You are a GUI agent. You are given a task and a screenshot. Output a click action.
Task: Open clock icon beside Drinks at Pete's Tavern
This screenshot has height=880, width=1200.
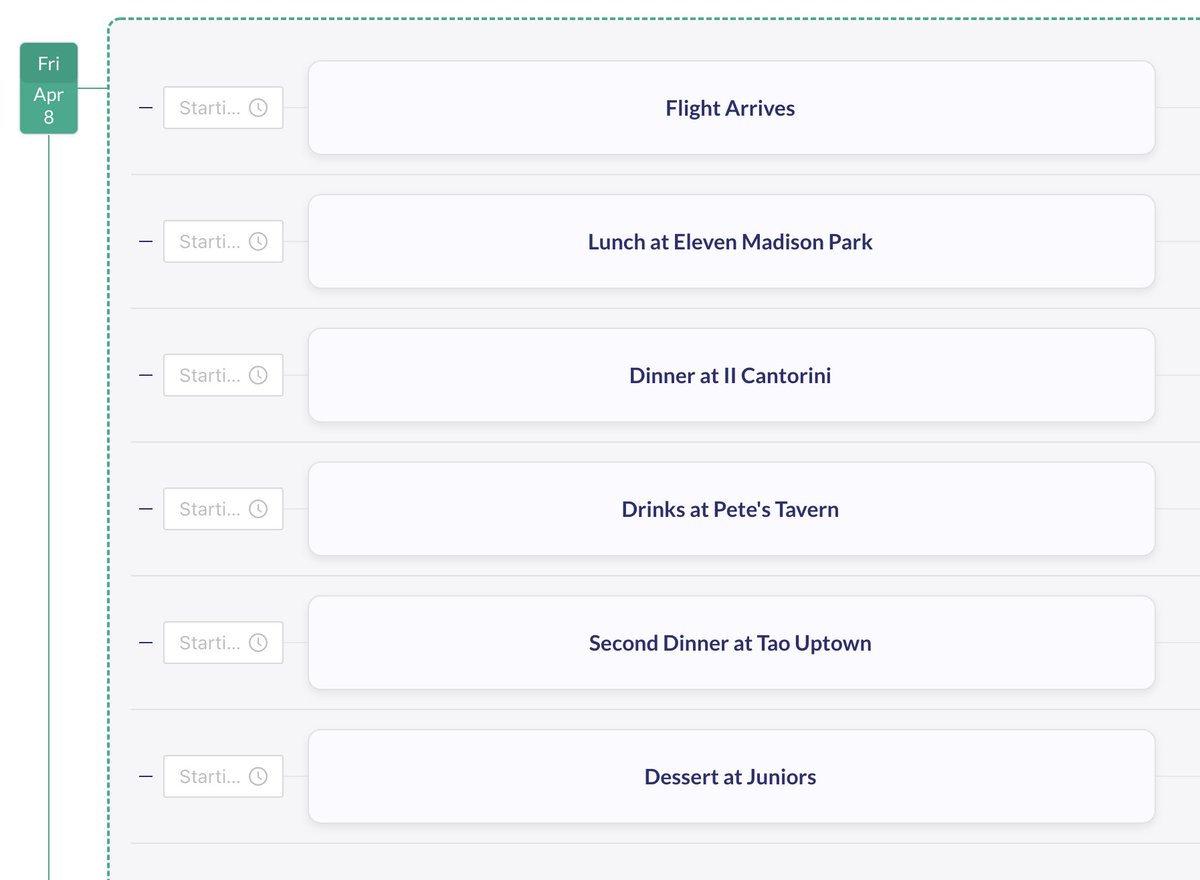pos(258,509)
